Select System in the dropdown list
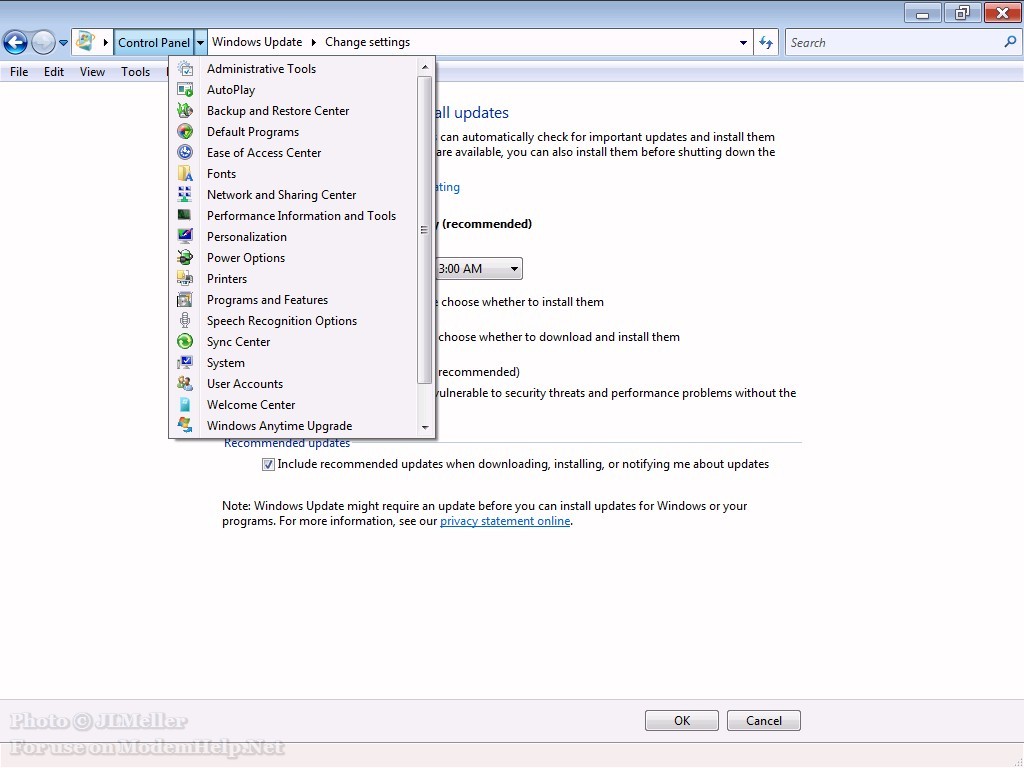Viewport: 1024px width, 768px height. click(293, 362)
